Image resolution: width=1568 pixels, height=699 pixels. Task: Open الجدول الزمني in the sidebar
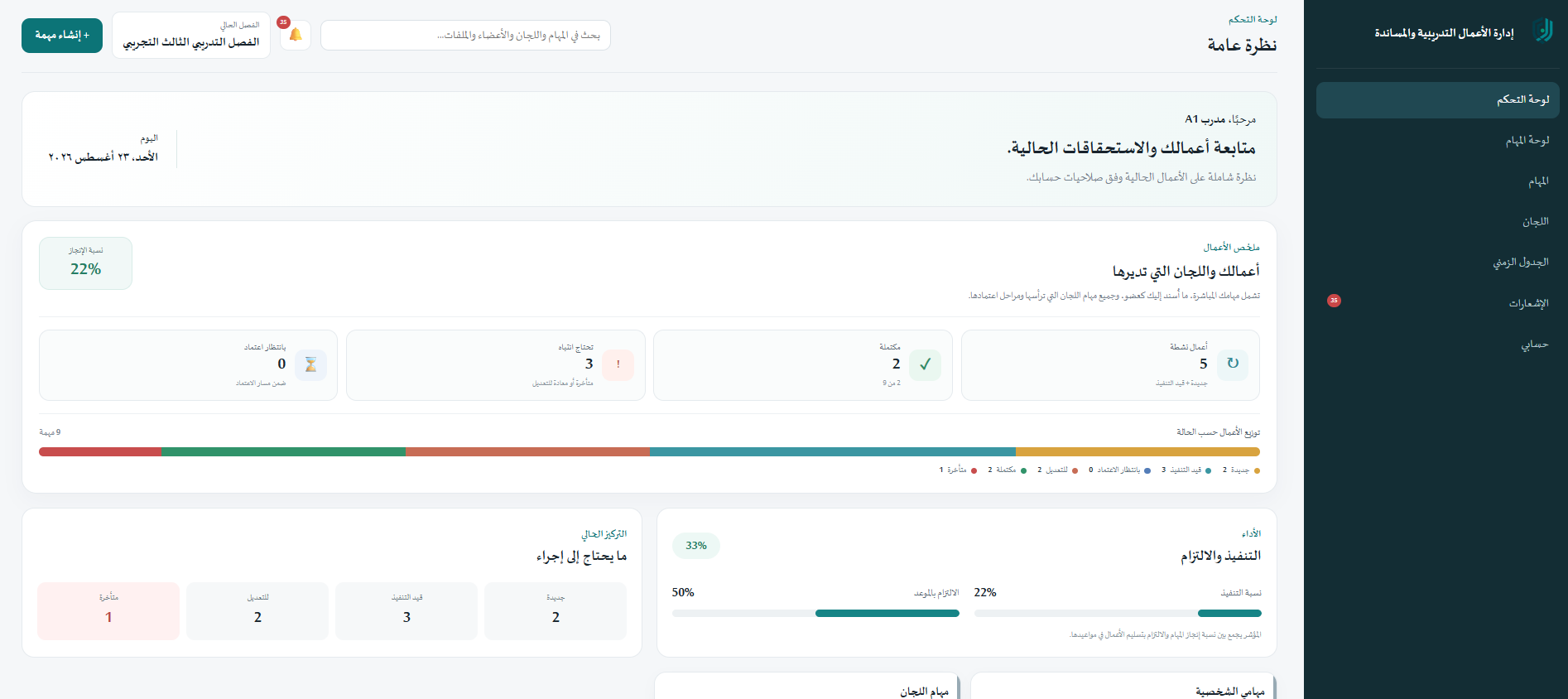1437,263
